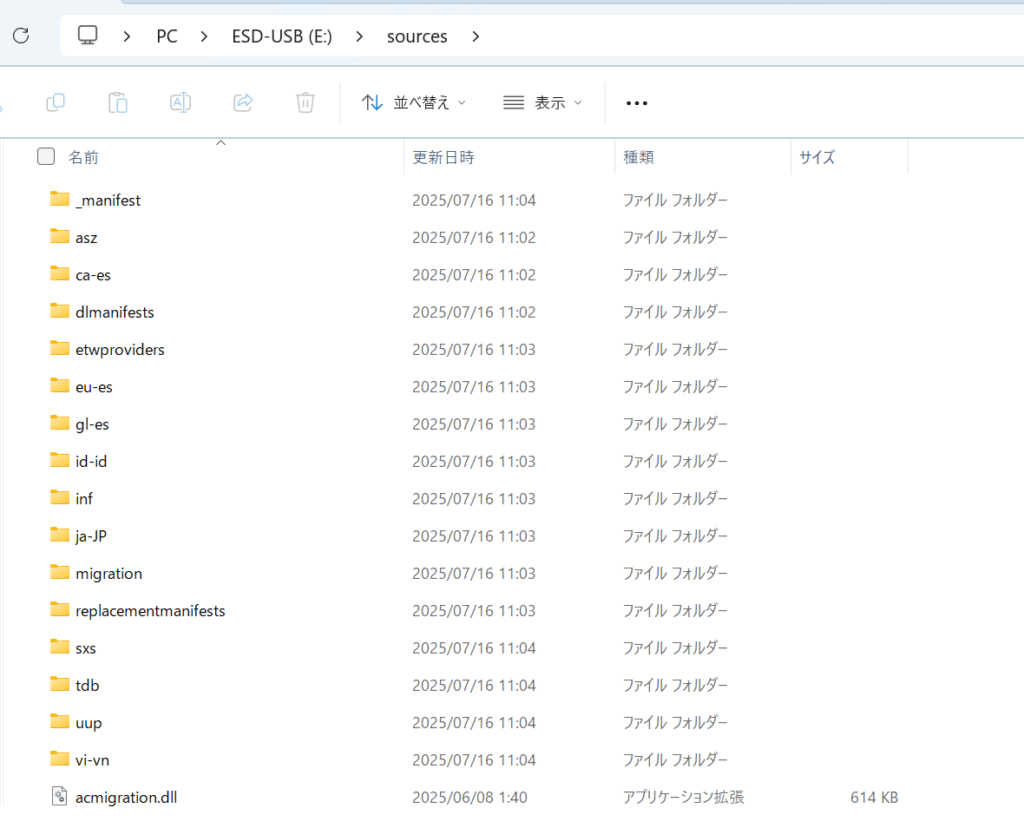Click the Copy icon in toolbar
The width and height of the screenshot is (1024, 828).
pos(56,102)
